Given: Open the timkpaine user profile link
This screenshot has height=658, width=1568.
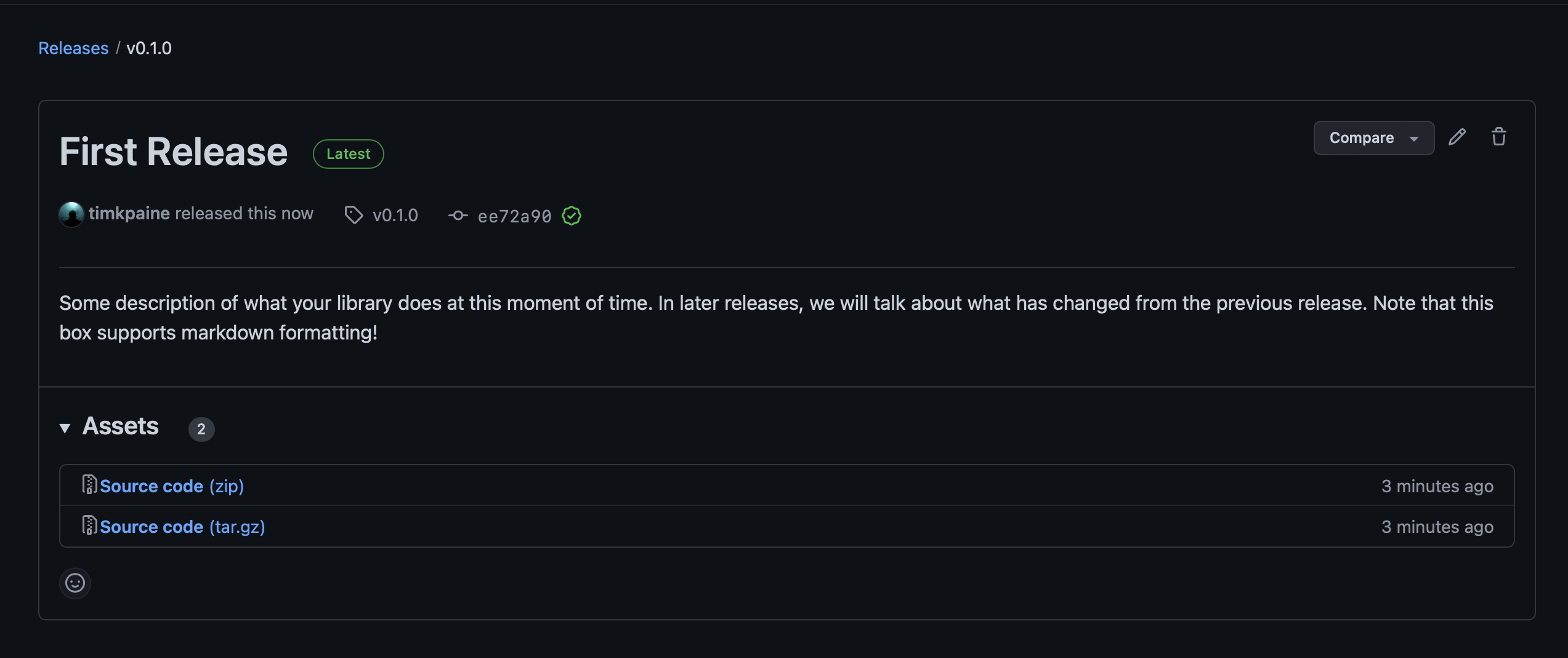Looking at the screenshot, I should 129,213.
